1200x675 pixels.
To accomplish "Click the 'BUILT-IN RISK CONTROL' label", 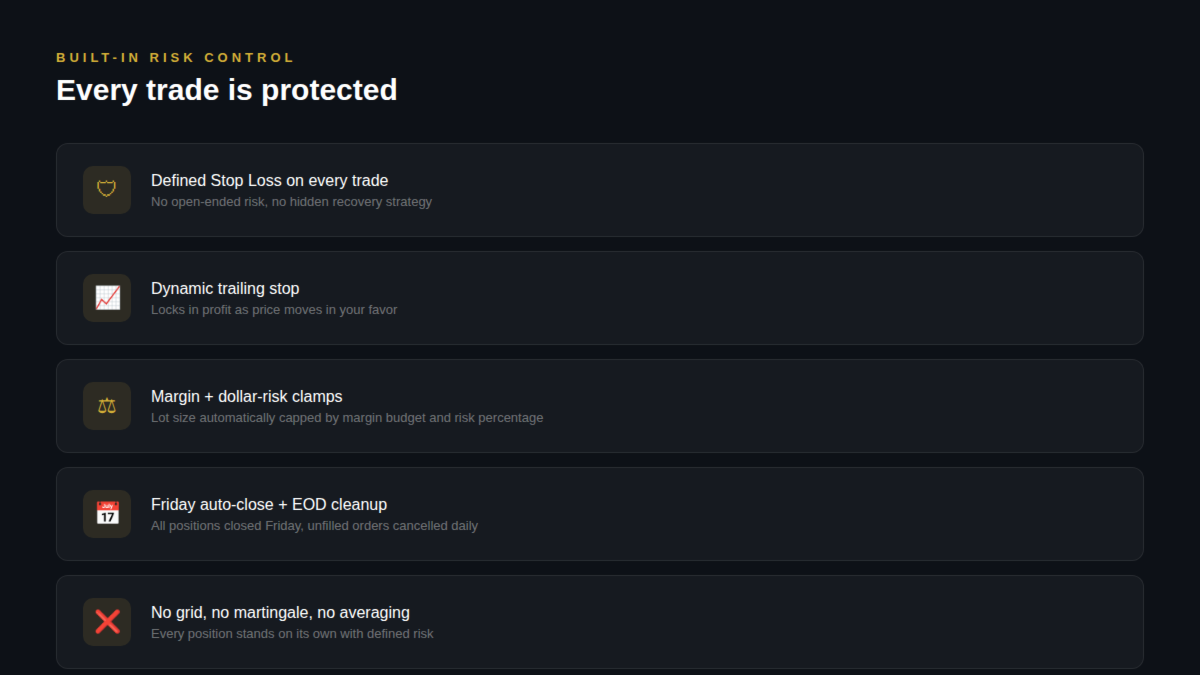I will point(175,58).
